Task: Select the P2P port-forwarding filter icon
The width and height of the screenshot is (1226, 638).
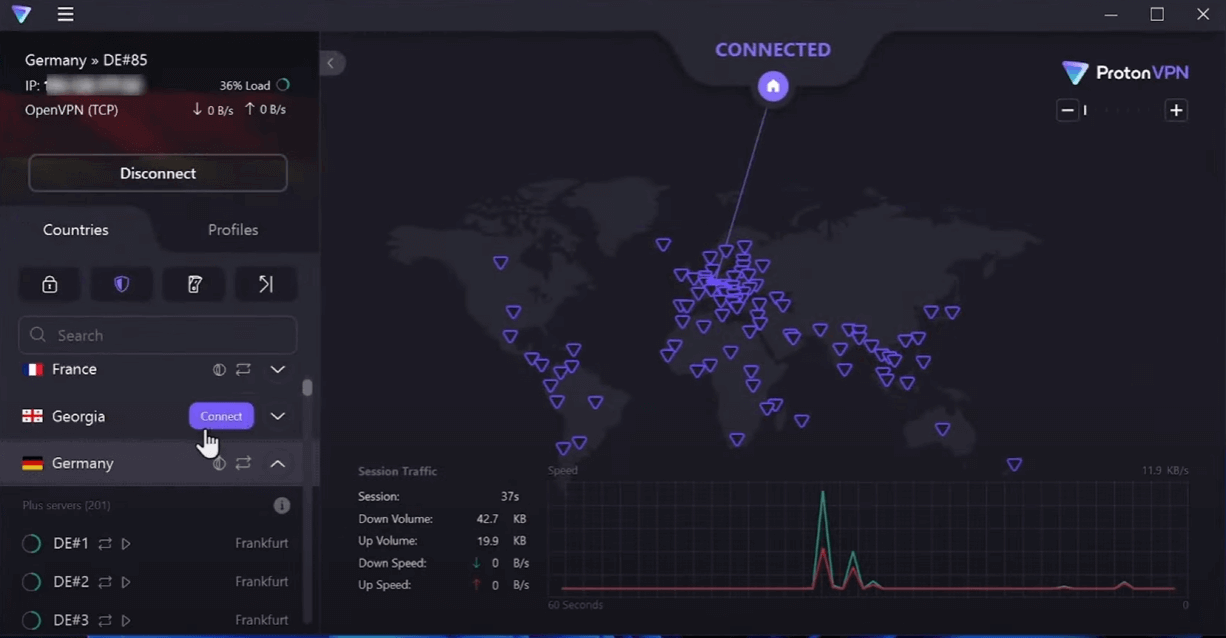Action: [266, 284]
